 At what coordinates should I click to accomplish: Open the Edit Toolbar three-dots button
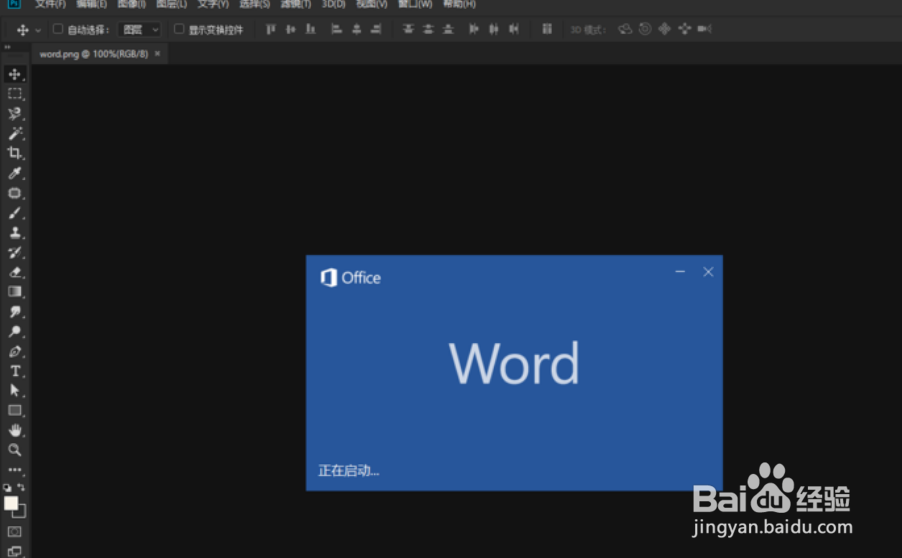pyautogui.click(x=15, y=470)
